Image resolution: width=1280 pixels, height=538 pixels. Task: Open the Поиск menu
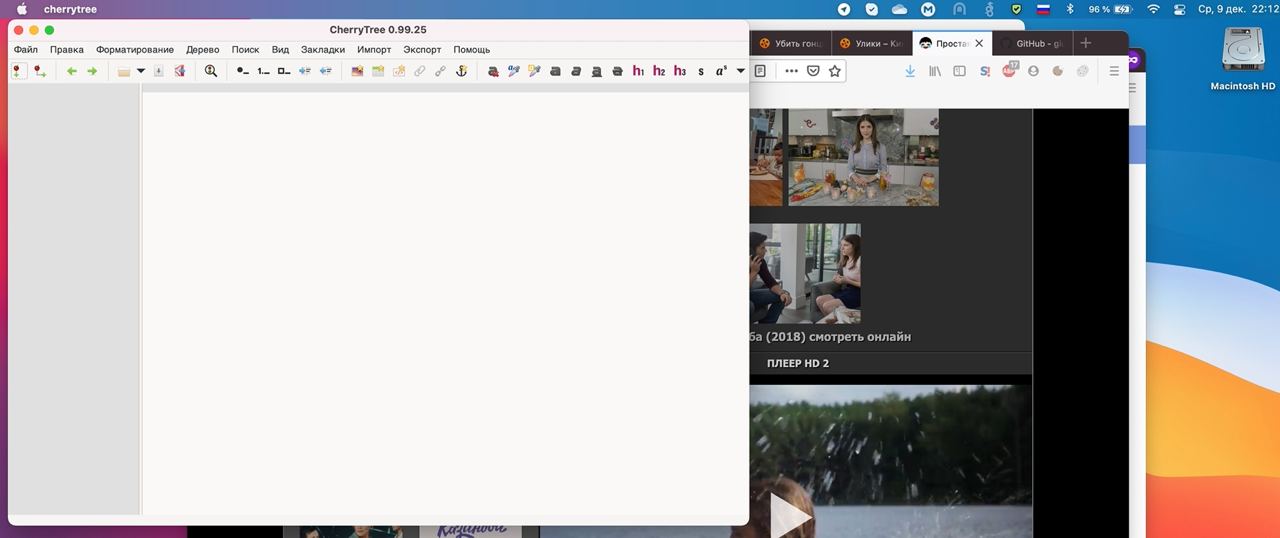(x=245, y=49)
